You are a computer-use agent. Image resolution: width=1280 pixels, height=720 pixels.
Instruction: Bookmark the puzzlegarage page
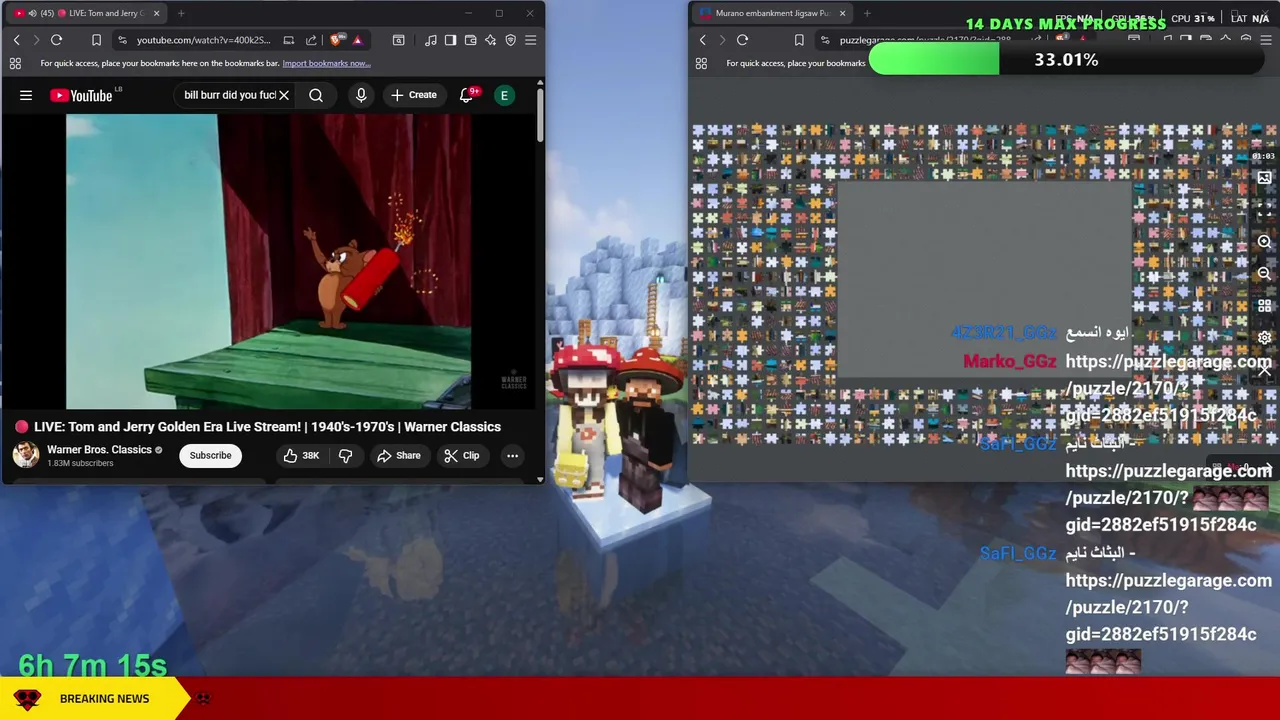click(799, 40)
